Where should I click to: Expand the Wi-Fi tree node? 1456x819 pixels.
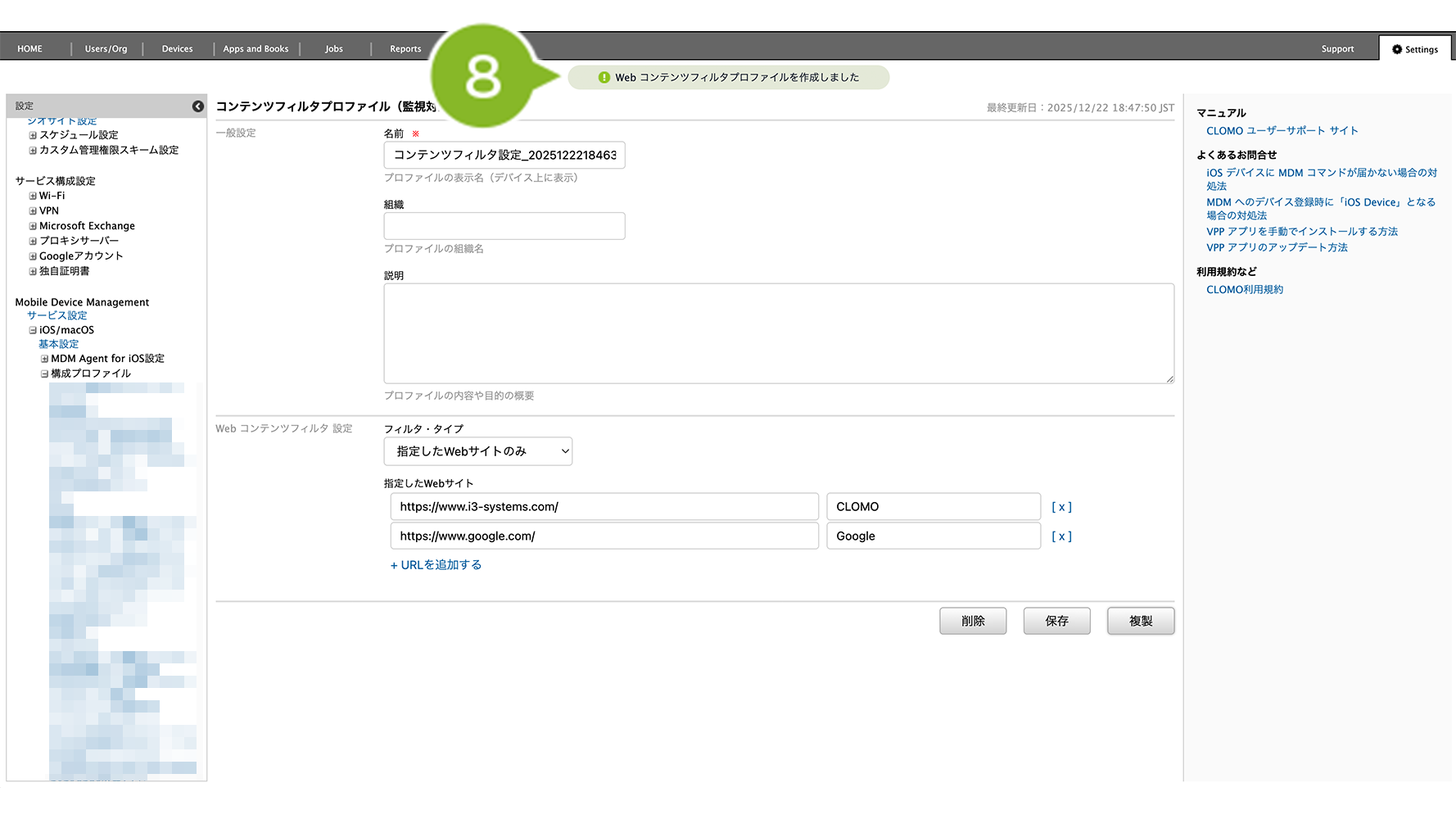pyautogui.click(x=33, y=197)
